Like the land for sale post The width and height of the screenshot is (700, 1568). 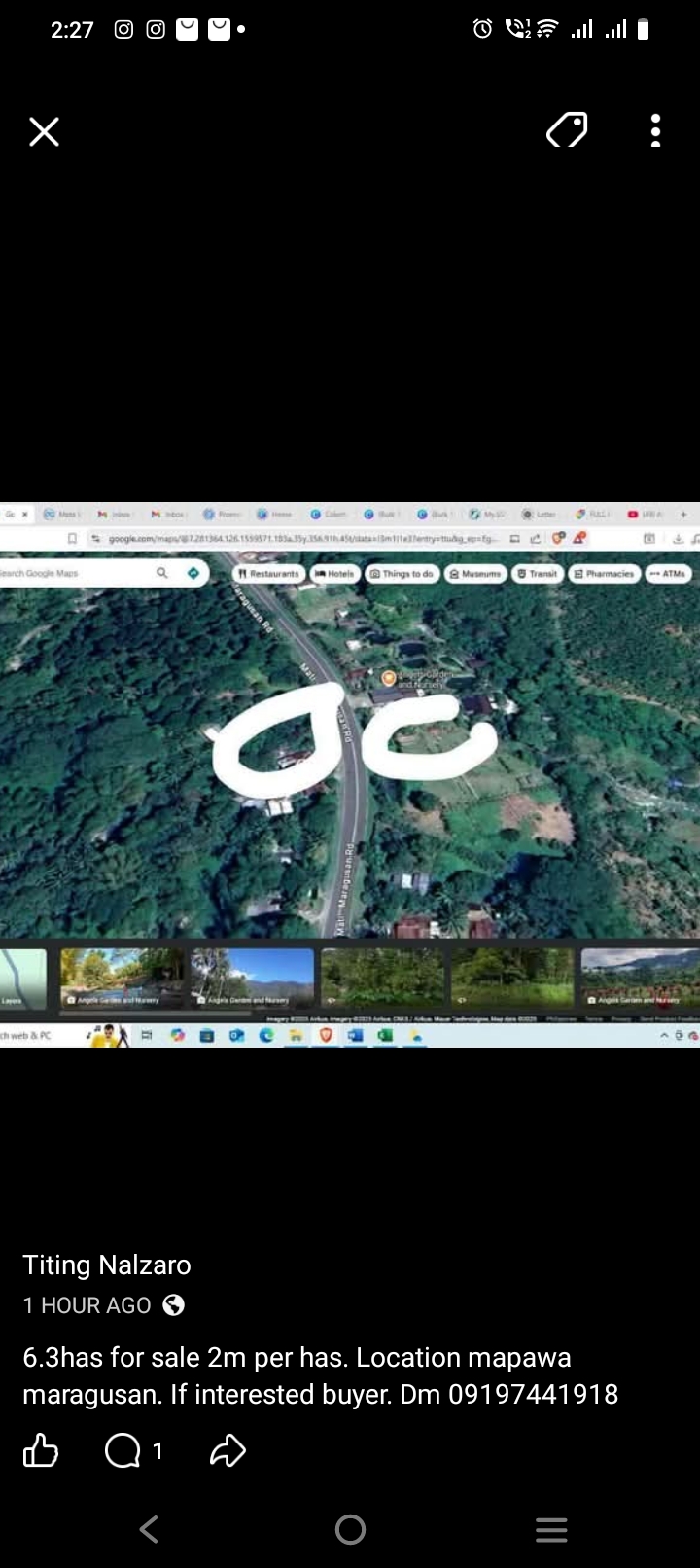coord(41,1451)
